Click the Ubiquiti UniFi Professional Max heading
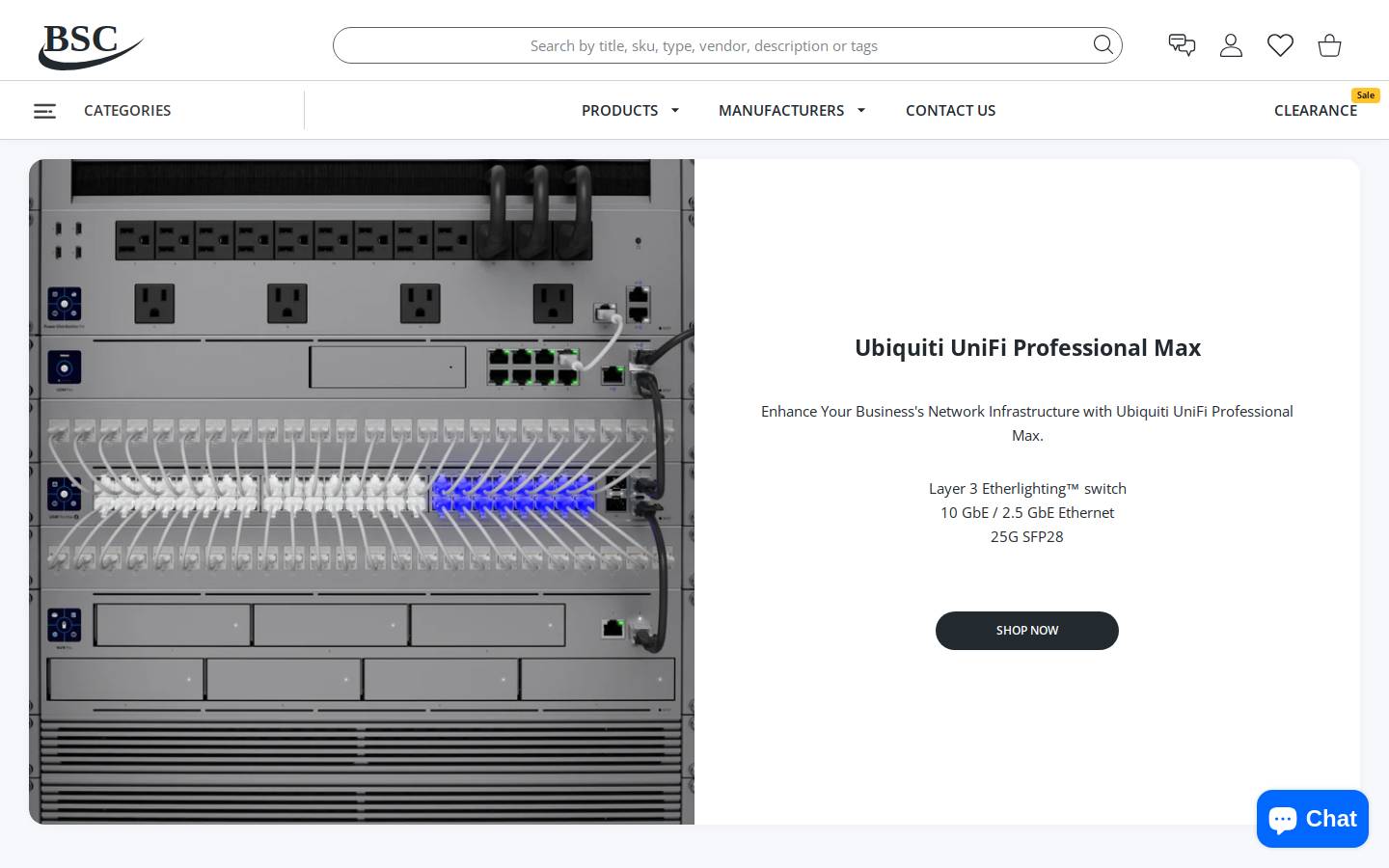Viewport: 1389px width, 868px height. (x=1027, y=348)
